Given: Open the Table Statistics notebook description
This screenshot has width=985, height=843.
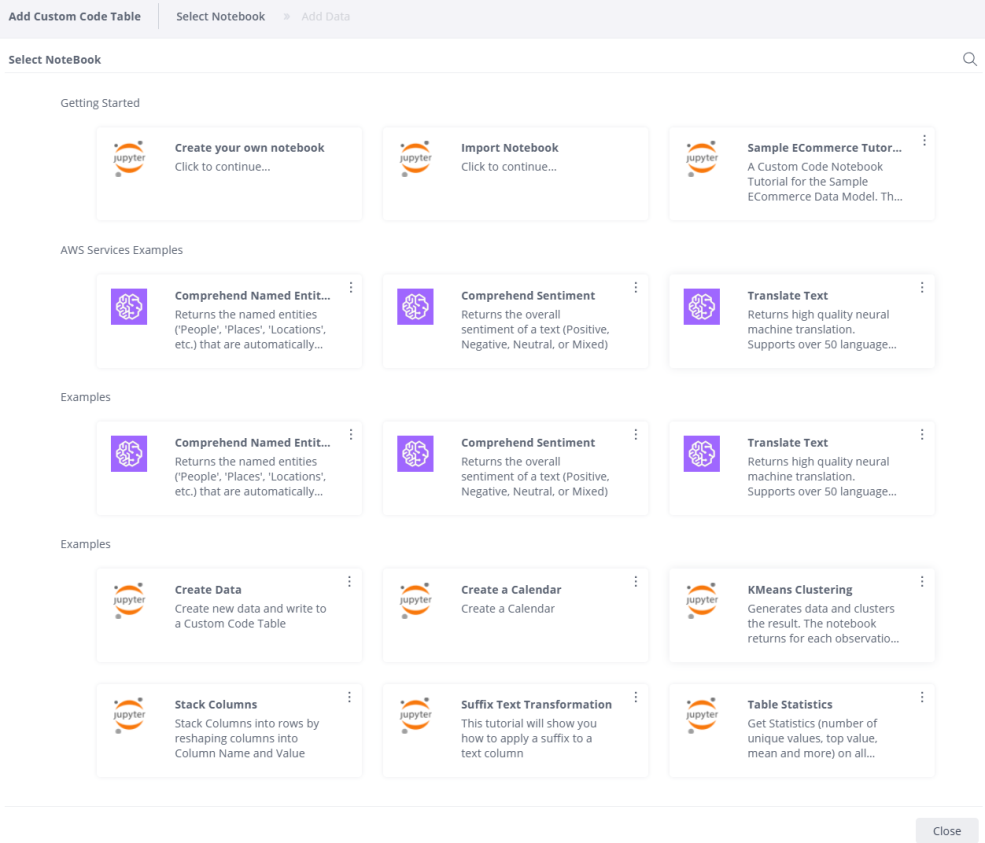Looking at the screenshot, I should pos(812,738).
